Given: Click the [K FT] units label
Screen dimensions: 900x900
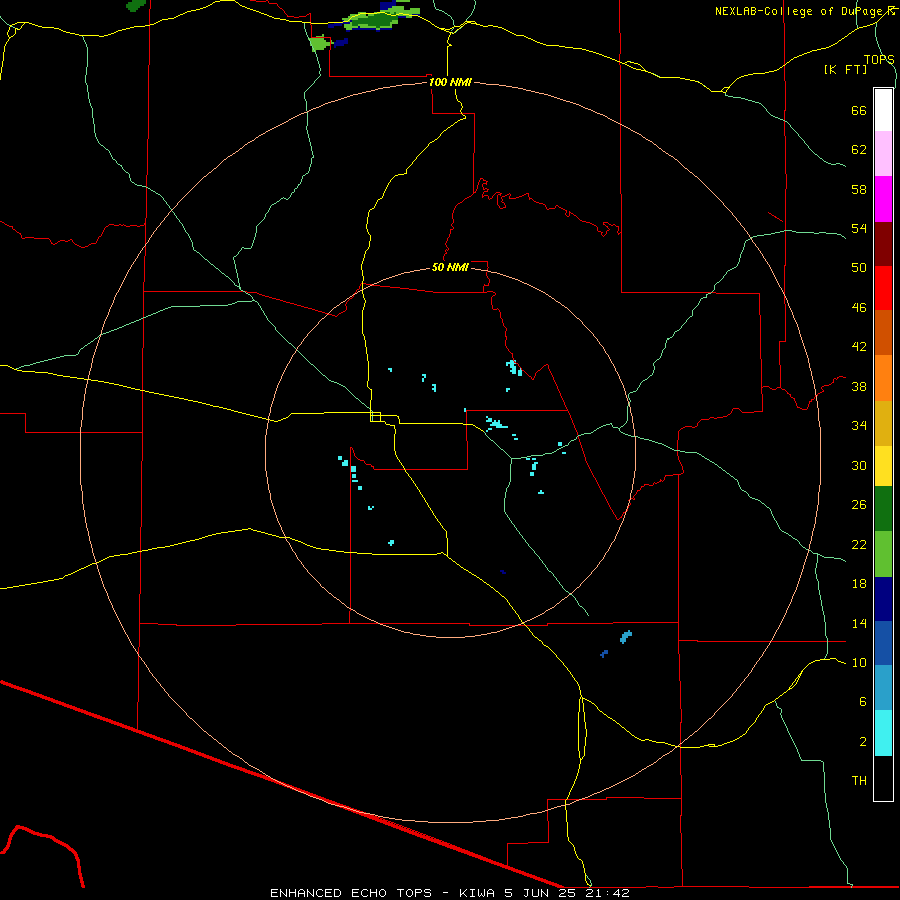Looking at the screenshot, I should 845,69.
